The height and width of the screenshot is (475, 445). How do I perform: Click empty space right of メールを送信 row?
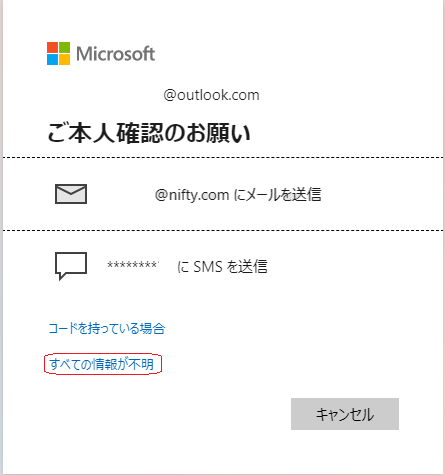click(380, 194)
